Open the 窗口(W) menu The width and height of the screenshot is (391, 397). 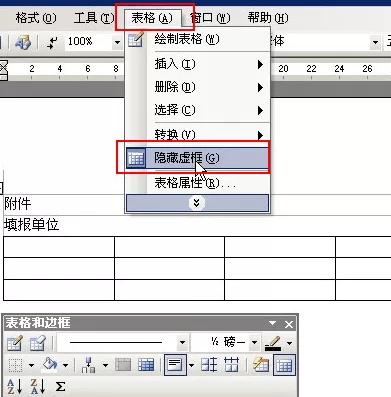(x=210, y=18)
